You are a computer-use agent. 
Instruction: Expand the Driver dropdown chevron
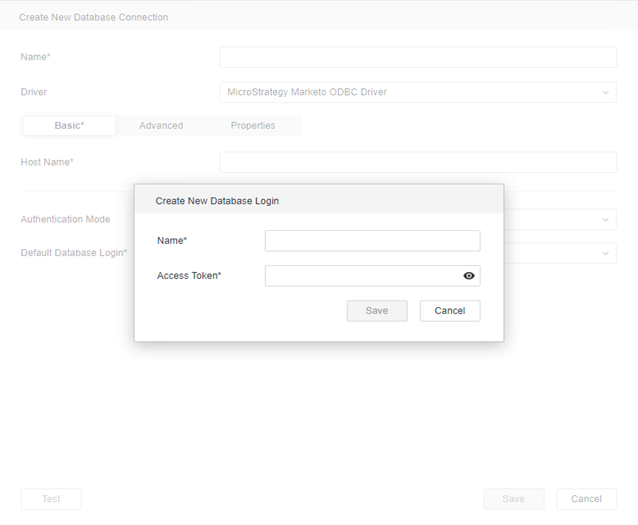click(605, 93)
